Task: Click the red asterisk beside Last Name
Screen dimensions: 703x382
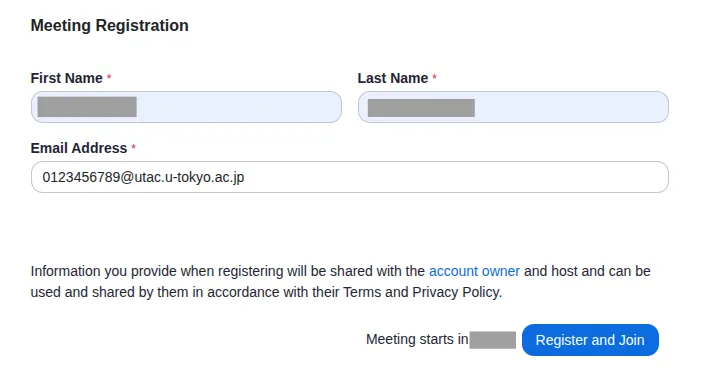Action: coord(434,78)
